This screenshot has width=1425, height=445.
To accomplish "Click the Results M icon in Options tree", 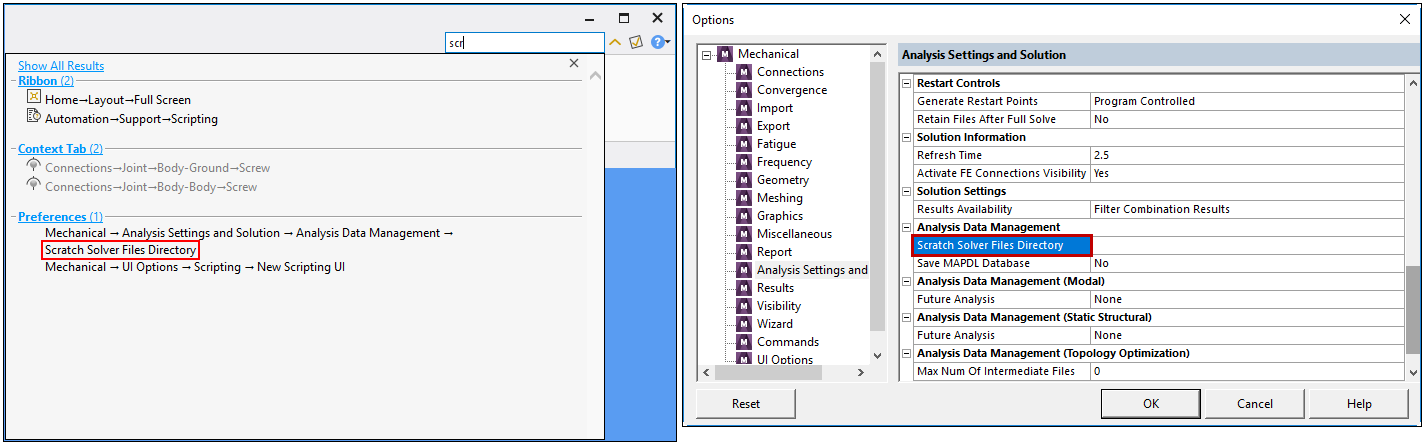I will coord(744,288).
